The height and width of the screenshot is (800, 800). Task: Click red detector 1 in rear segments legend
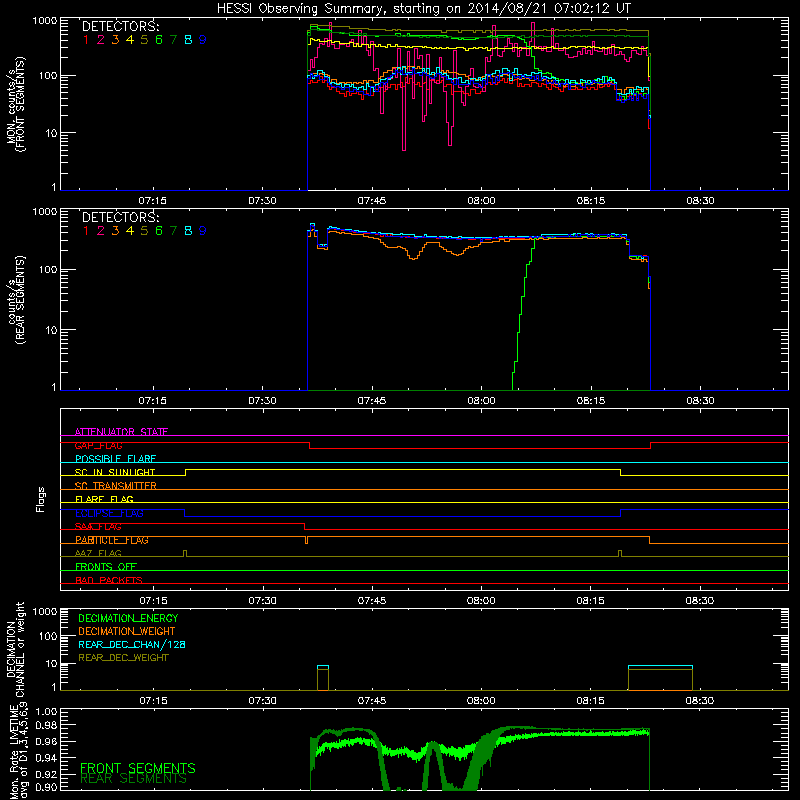click(86, 231)
